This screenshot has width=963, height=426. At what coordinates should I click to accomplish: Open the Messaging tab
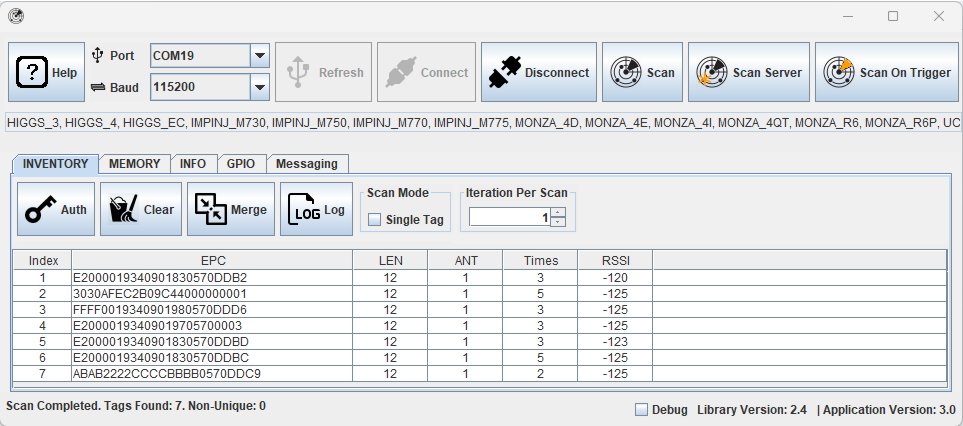(306, 164)
